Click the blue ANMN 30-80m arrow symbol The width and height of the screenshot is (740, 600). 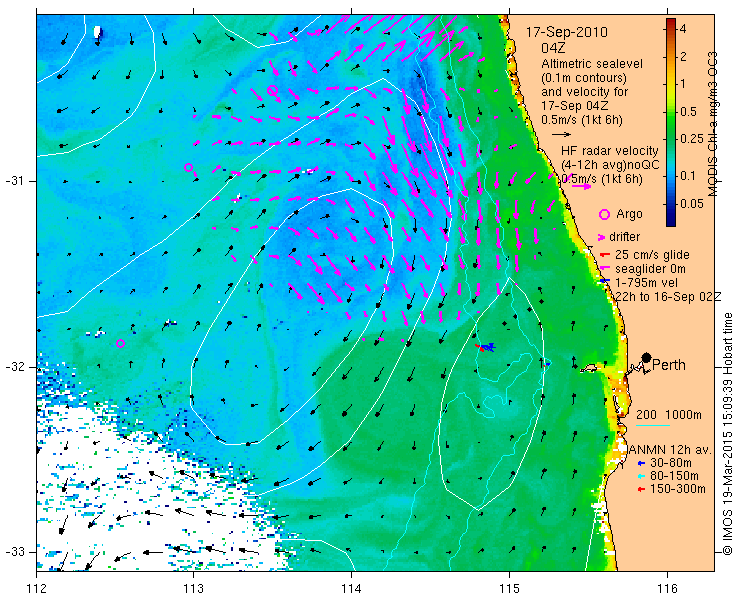641,463
